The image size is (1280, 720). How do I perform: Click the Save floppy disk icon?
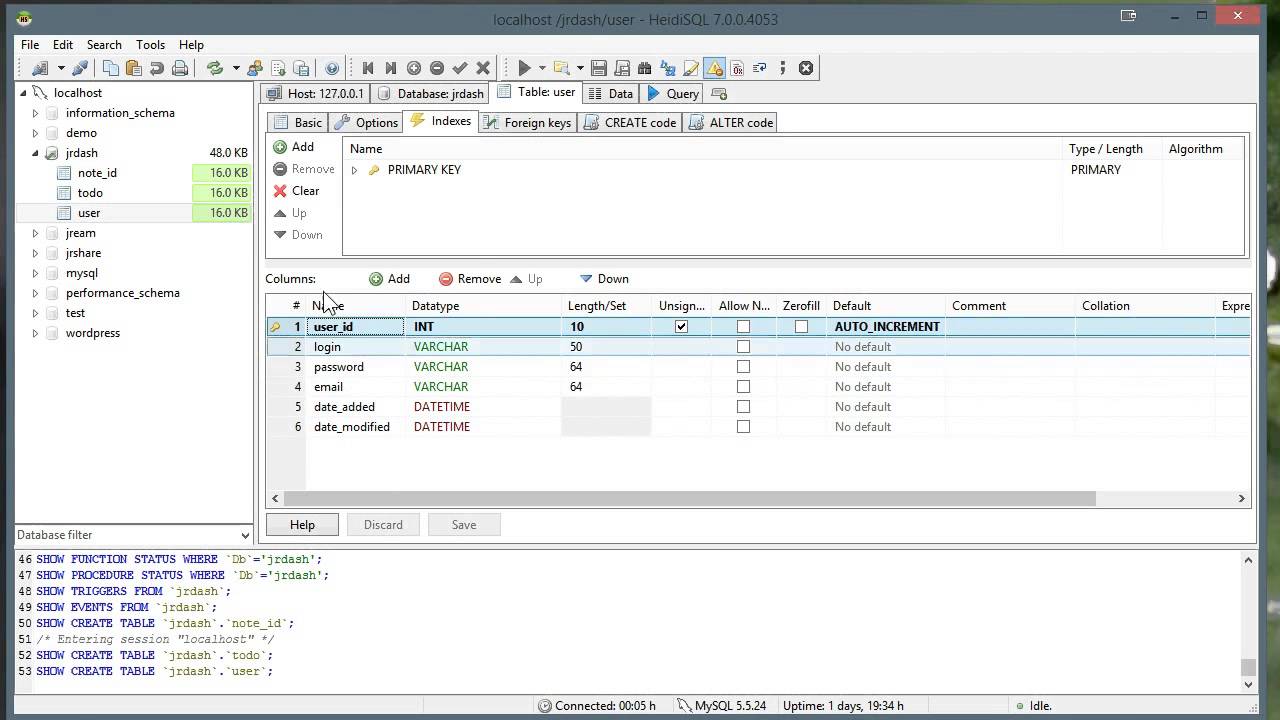pyautogui.click(x=599, y=68)
